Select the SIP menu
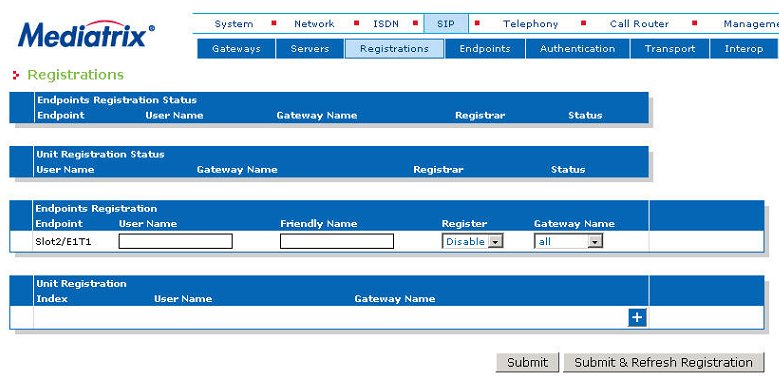This screenshot has width=779, height=379. 446,24
